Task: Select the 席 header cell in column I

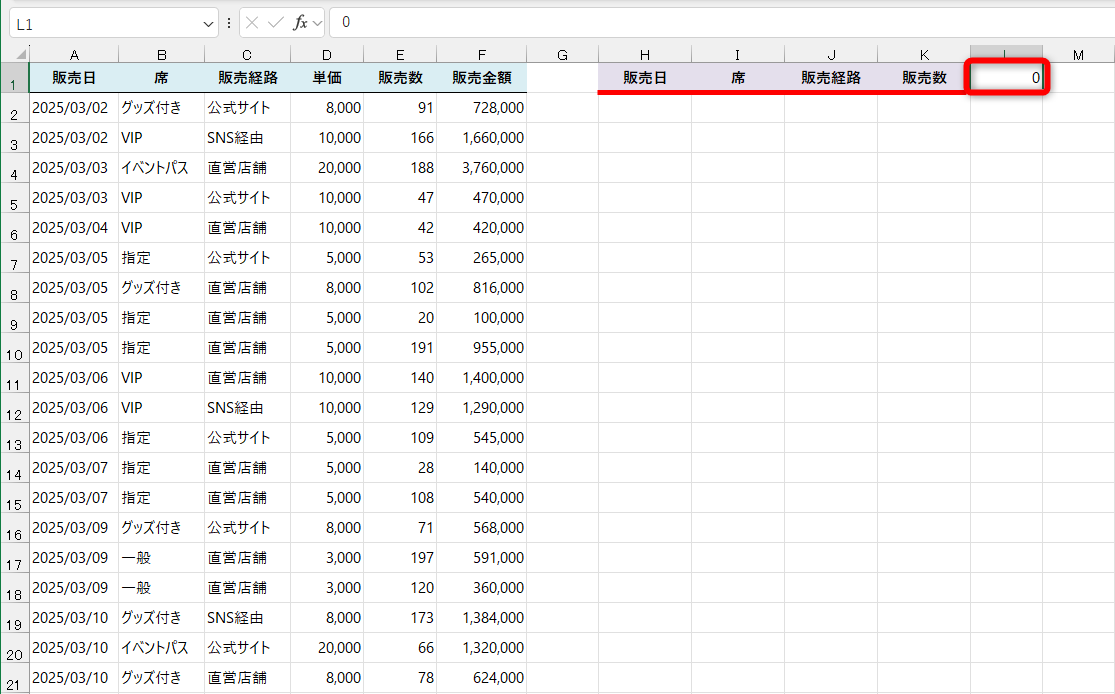Action: [x=737, y=76]
